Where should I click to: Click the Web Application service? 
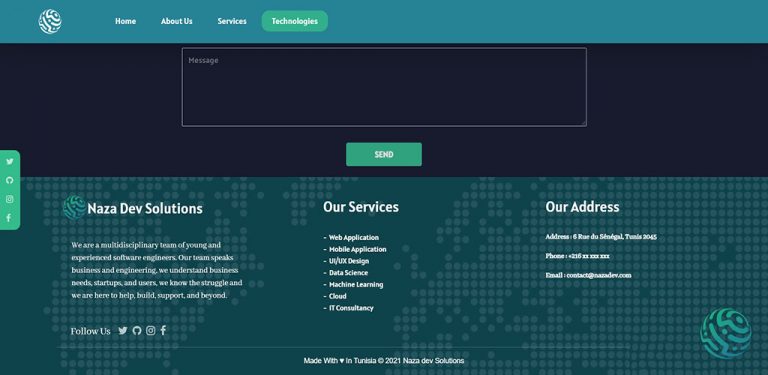[x=354, y=237]
